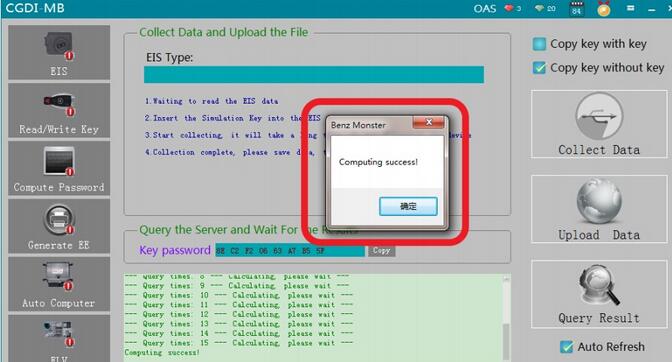Click the Query times: 15 log line

coord(239,343)
